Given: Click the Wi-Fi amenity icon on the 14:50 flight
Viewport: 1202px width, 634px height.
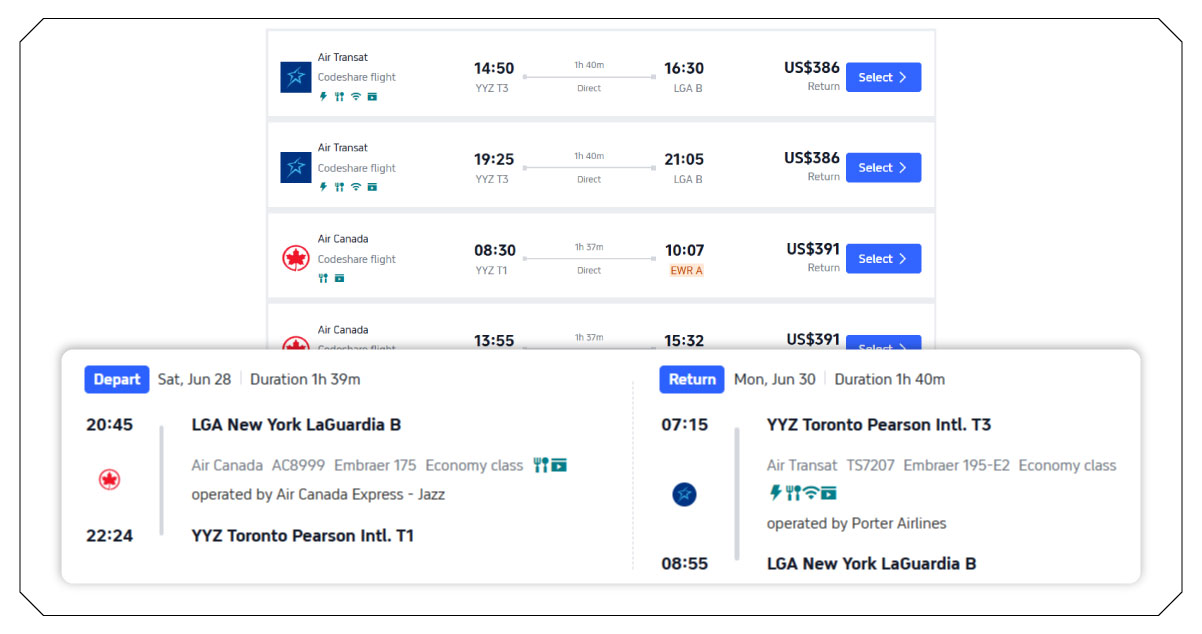Looking at the screenshot, I should click(356, 97).
